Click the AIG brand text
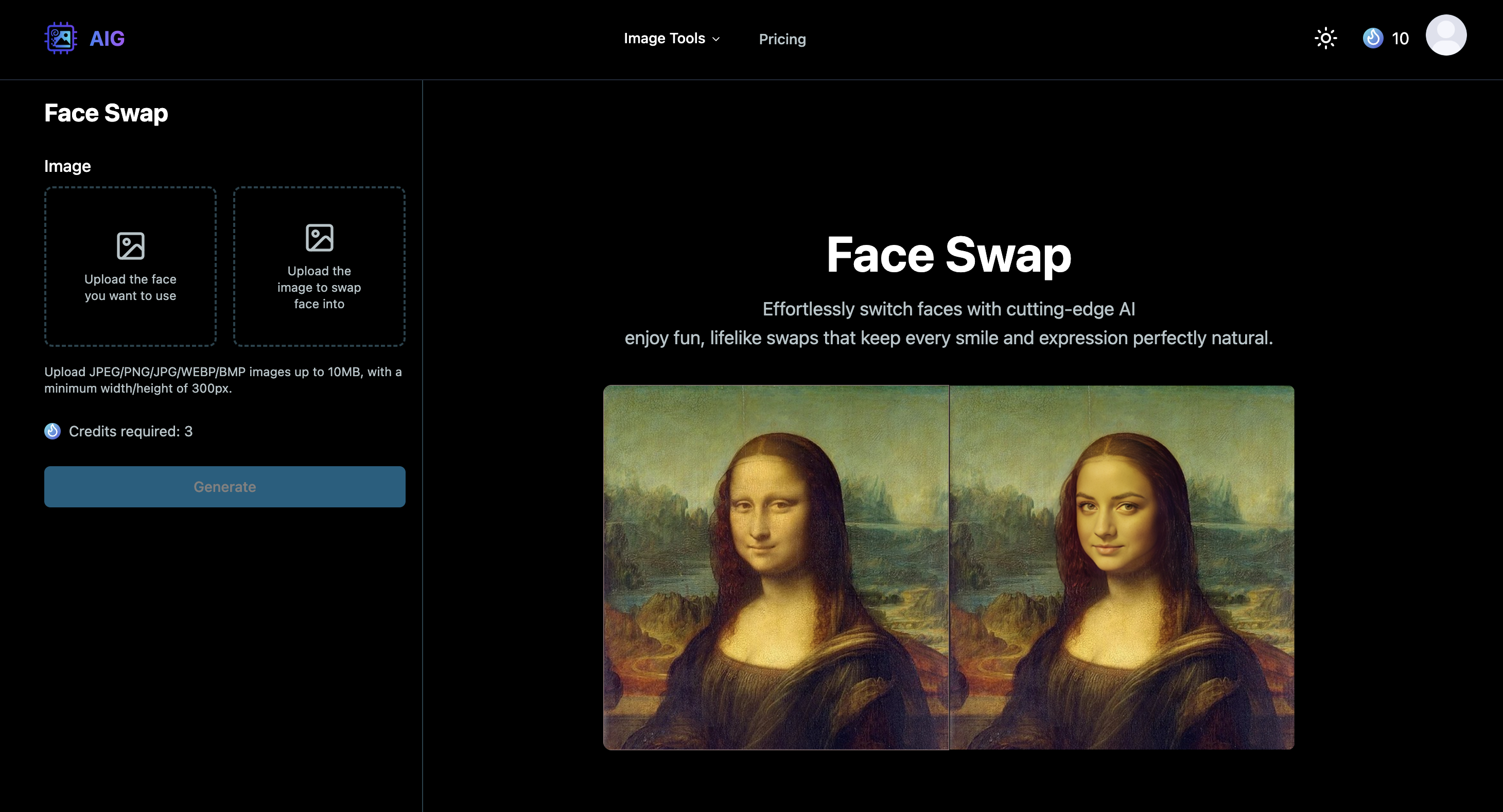1503x812 pixels. click(x=107, y=39)
